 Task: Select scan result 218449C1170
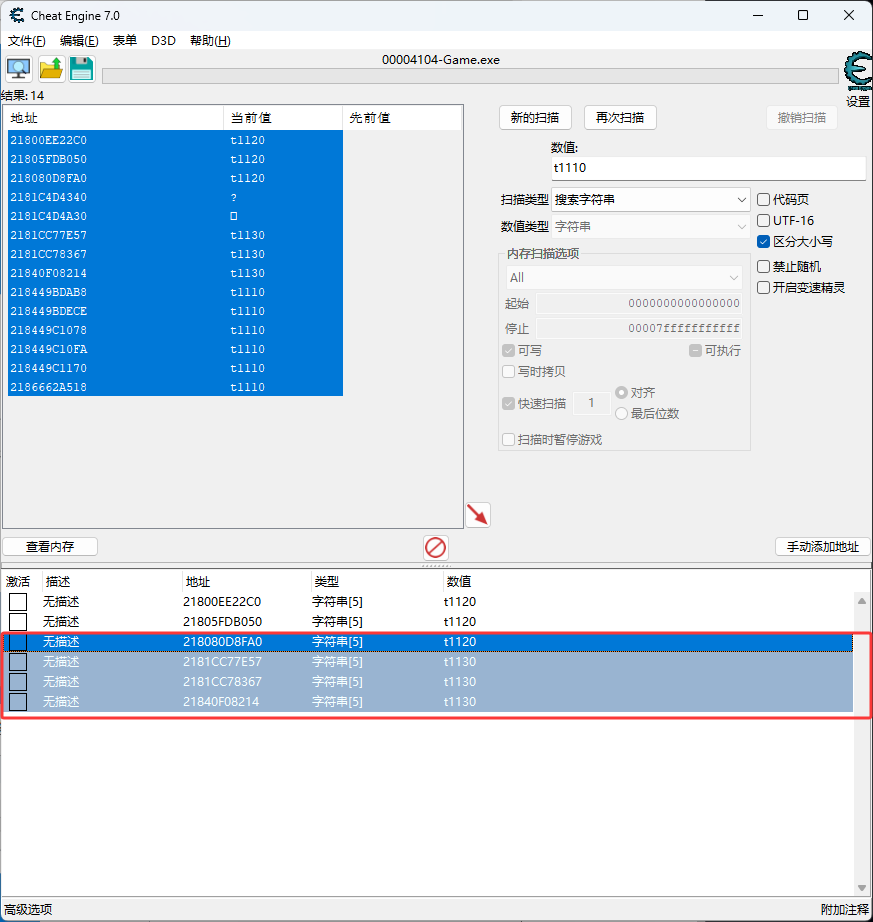point(175,368)
